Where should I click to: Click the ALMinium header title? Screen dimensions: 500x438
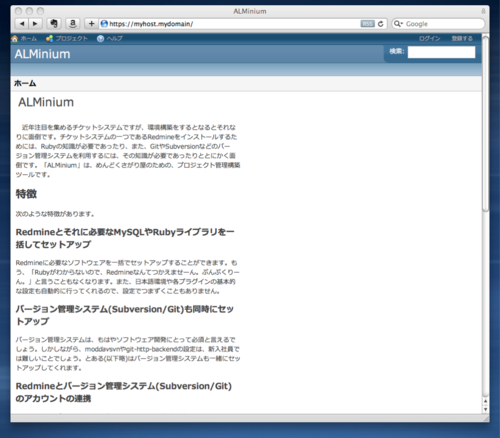(x=42, y=54)
